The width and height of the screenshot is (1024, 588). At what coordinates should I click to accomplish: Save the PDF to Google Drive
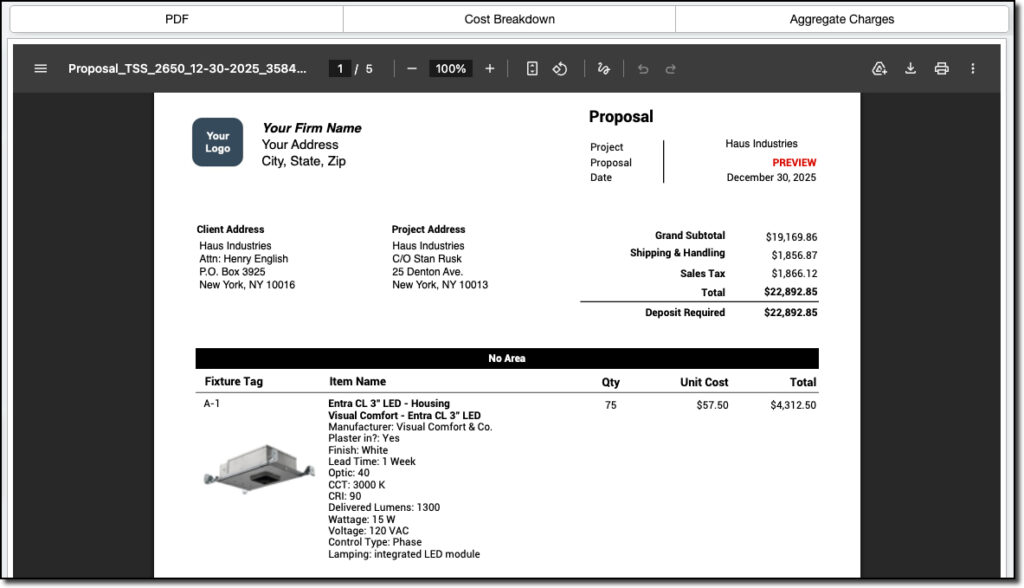click(x=879, y=69)
